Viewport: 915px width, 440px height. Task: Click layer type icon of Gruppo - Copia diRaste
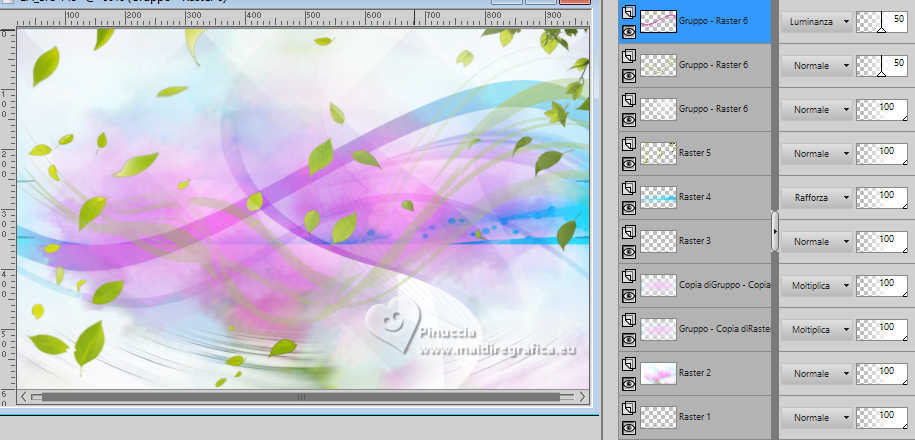pos(628,320)
